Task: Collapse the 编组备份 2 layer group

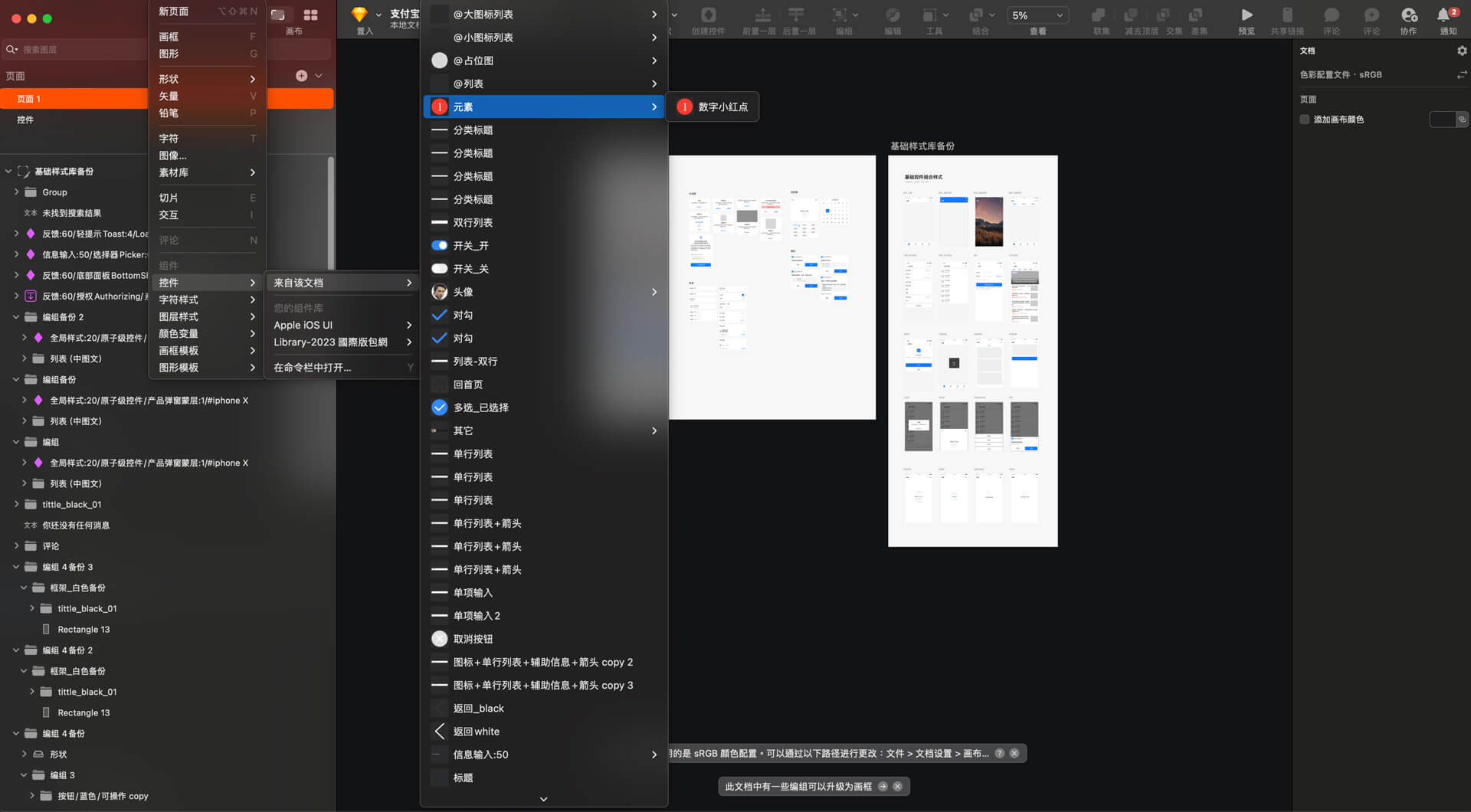Action: 17,317
